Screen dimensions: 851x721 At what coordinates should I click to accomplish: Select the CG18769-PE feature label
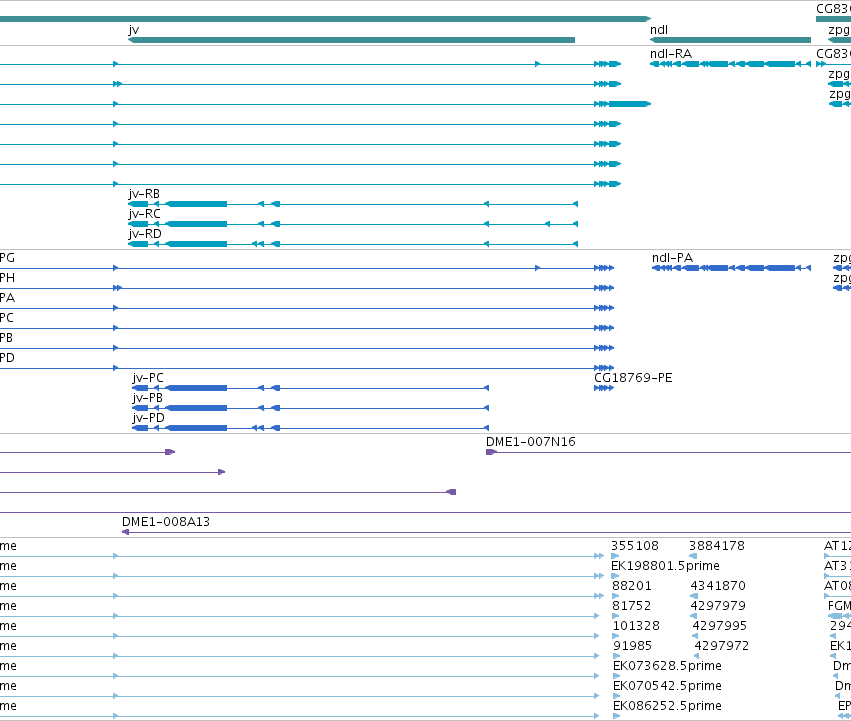633,378
